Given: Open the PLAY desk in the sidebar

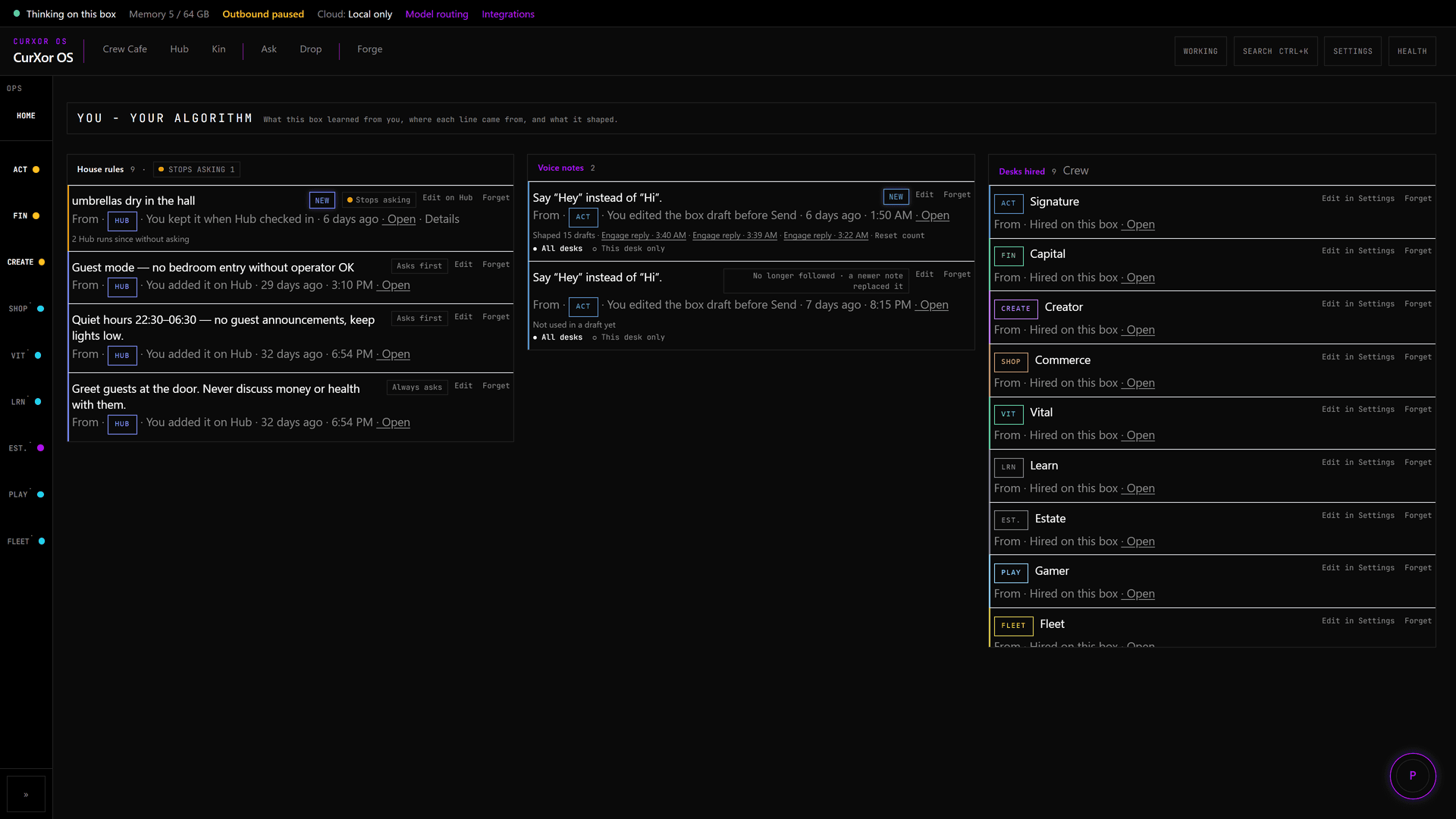Looking at the screenshot, I should tap(26, 494).
